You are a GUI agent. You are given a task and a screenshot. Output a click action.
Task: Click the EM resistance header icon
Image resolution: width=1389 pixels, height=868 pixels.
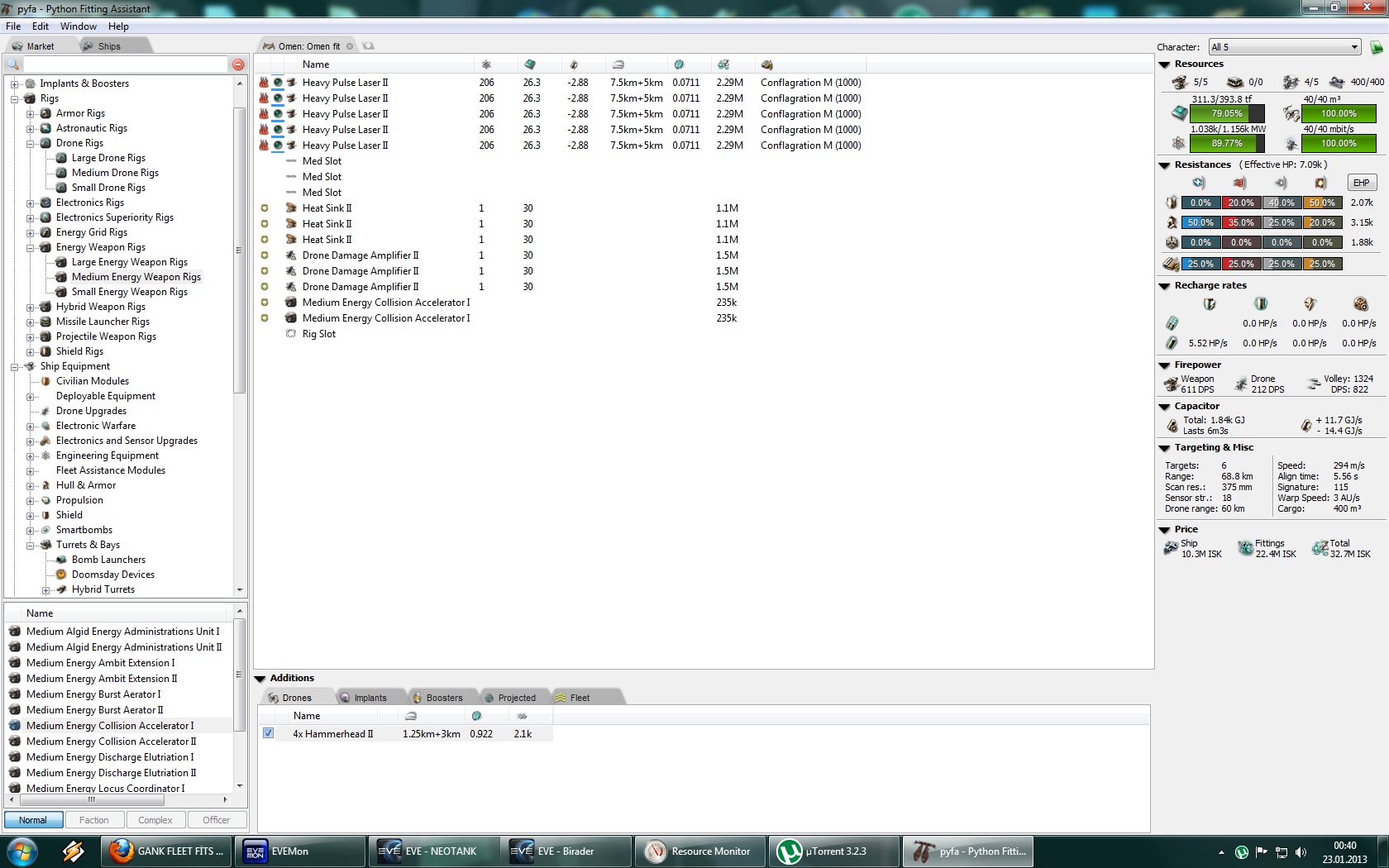pos(1199,183)
